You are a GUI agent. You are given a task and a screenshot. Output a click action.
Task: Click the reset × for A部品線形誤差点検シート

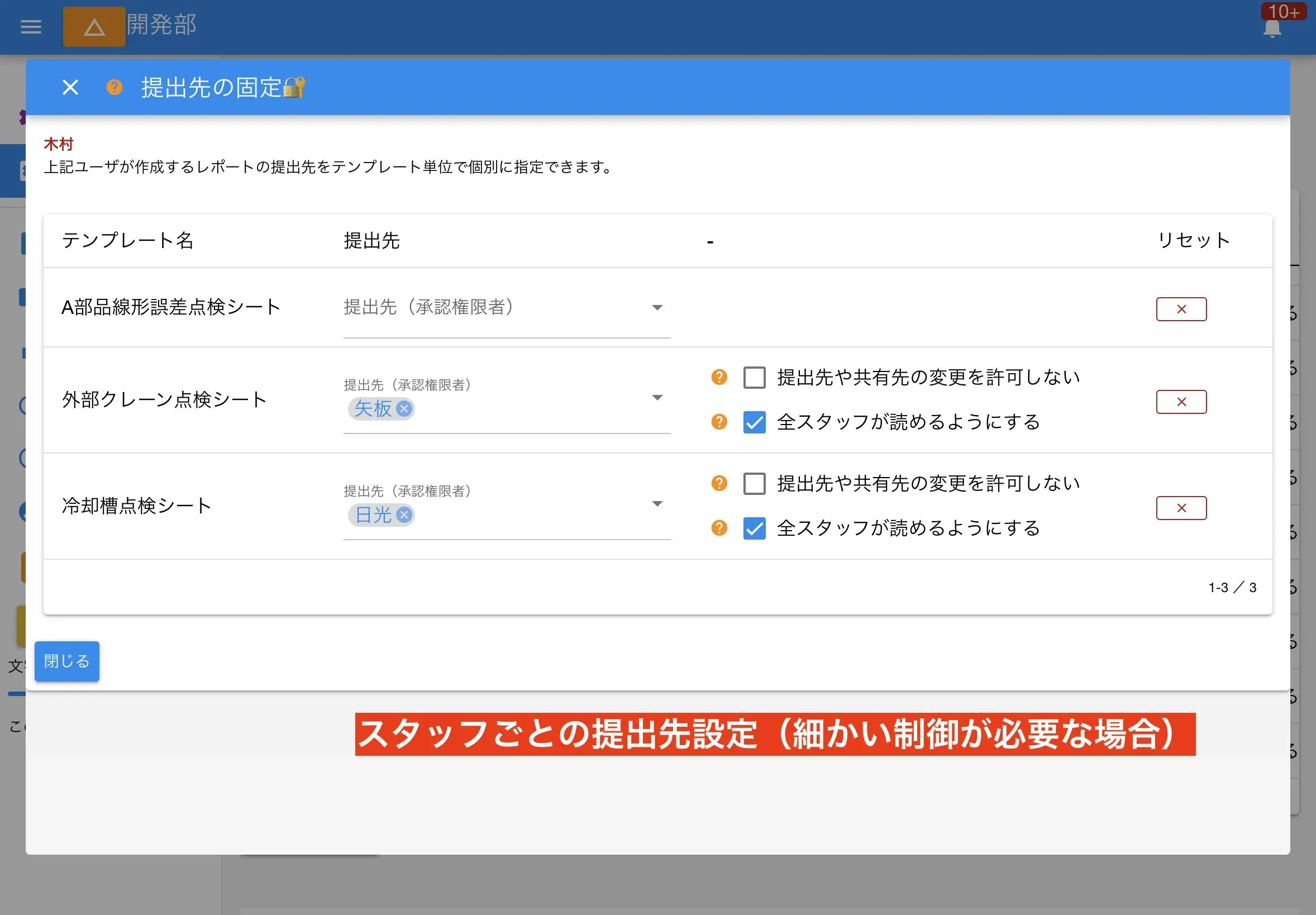(1181, 309)
